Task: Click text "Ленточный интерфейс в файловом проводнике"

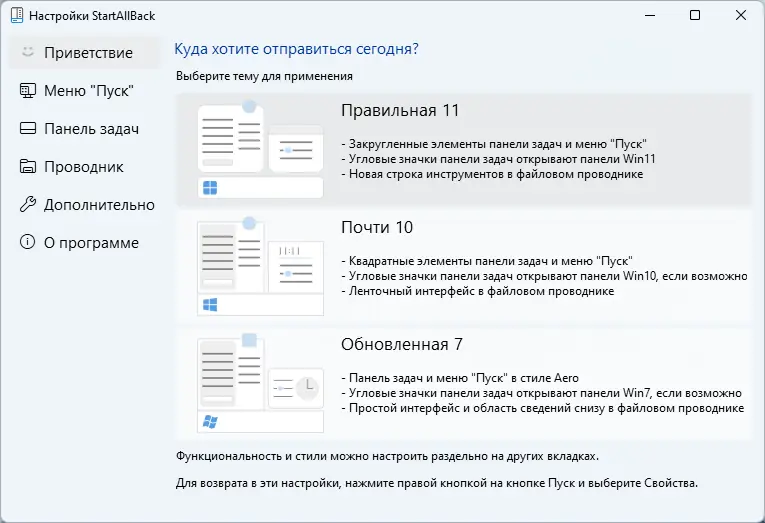Action: pos(481,291)
